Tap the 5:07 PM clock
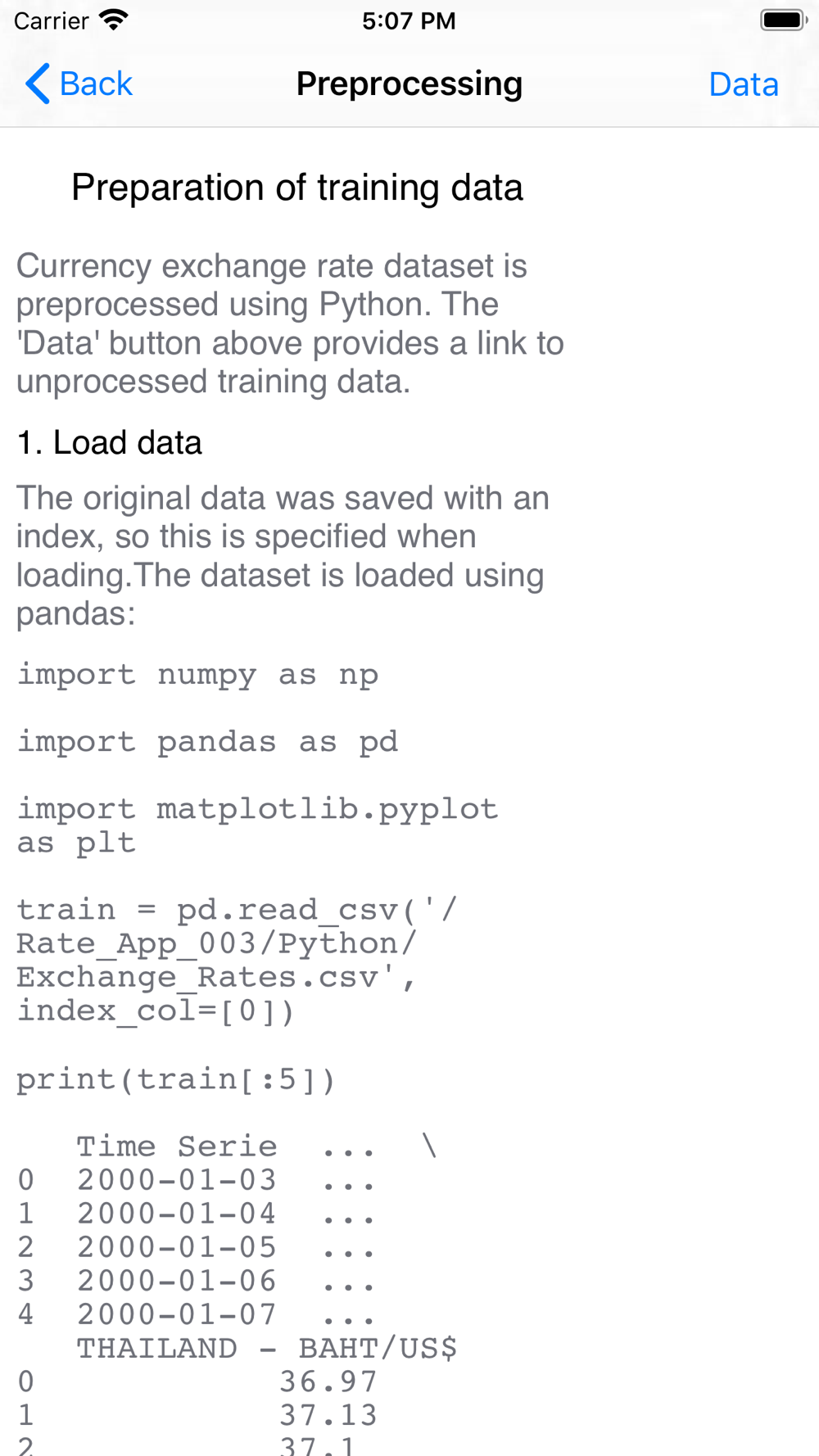The height and width of the screenshot is (1456, 819). (x=409, y=20)
